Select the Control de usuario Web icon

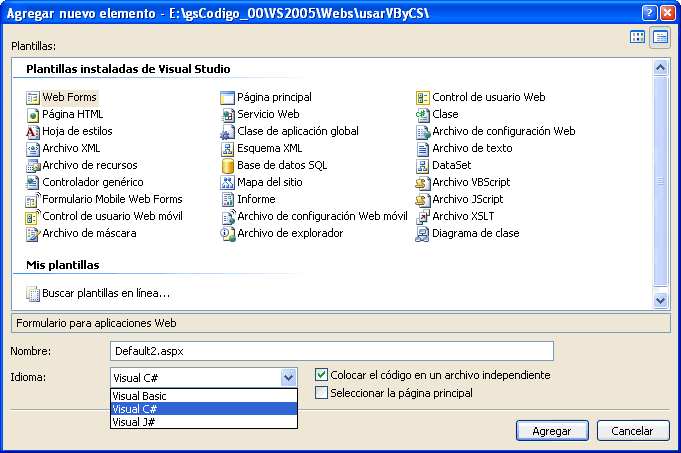coord(423,98)
